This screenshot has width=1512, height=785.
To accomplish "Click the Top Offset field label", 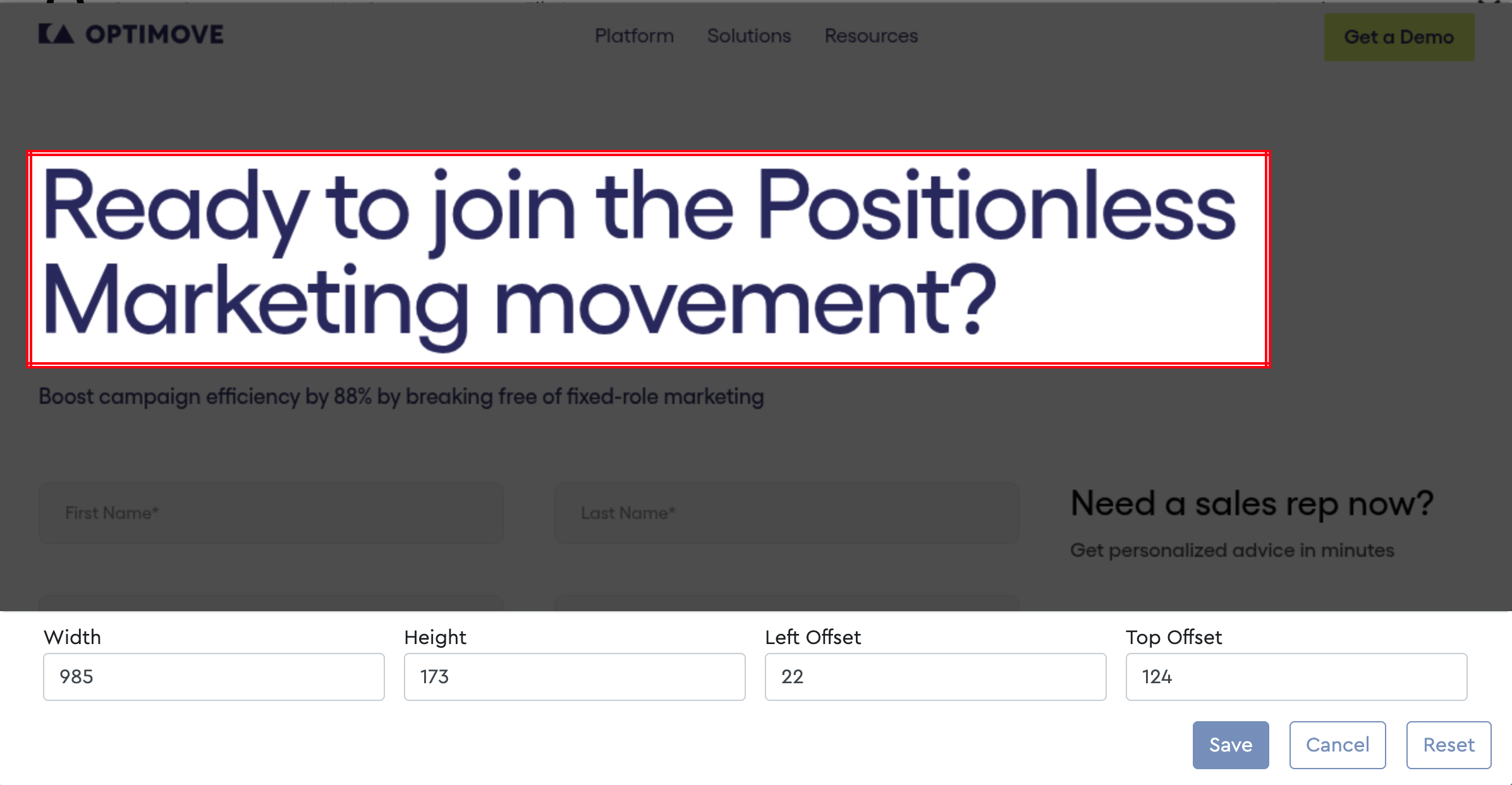I will pyautogui.click(x=1174, y=637).
